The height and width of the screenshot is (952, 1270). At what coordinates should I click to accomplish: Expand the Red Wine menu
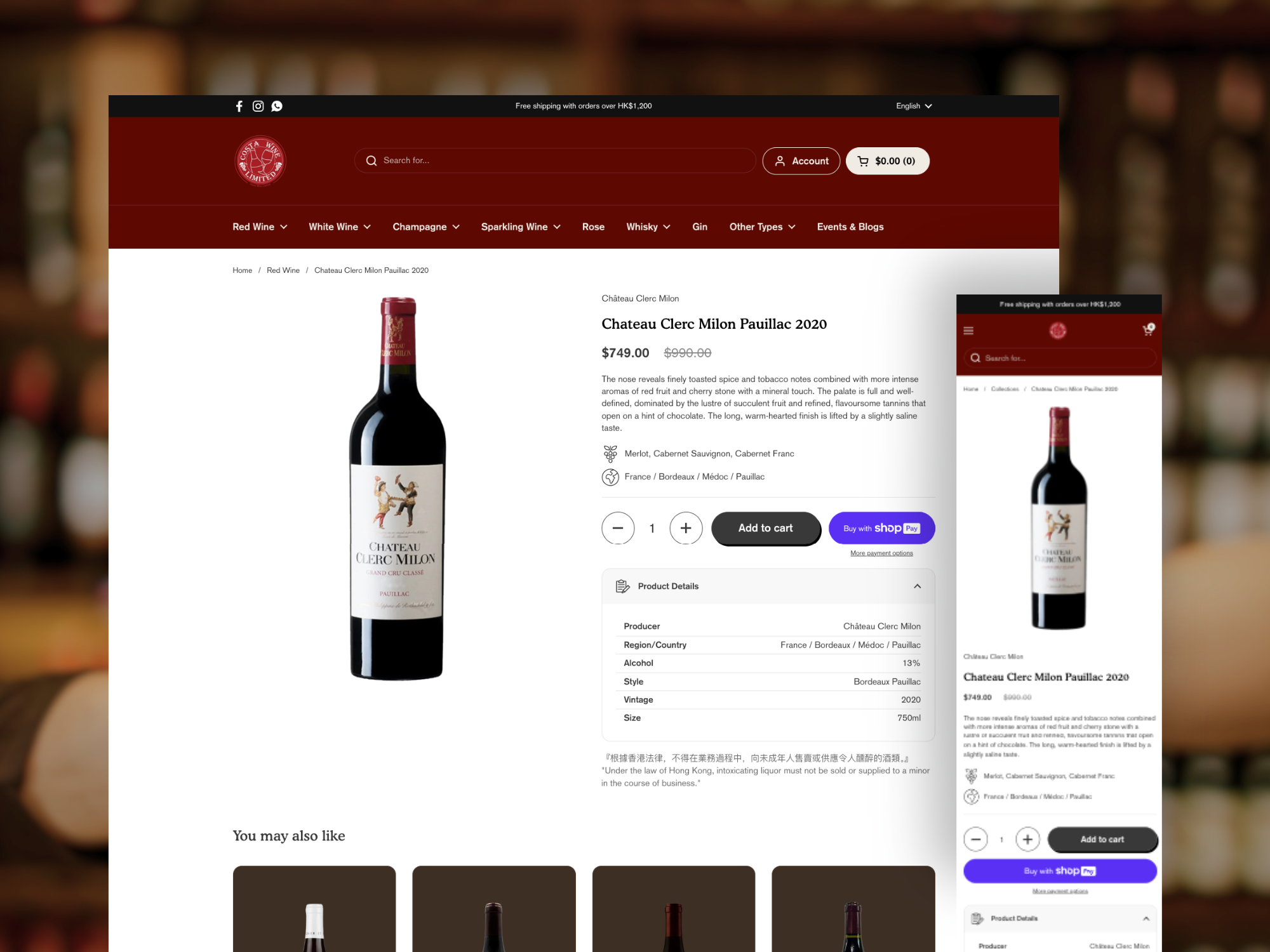click(260, 227)
